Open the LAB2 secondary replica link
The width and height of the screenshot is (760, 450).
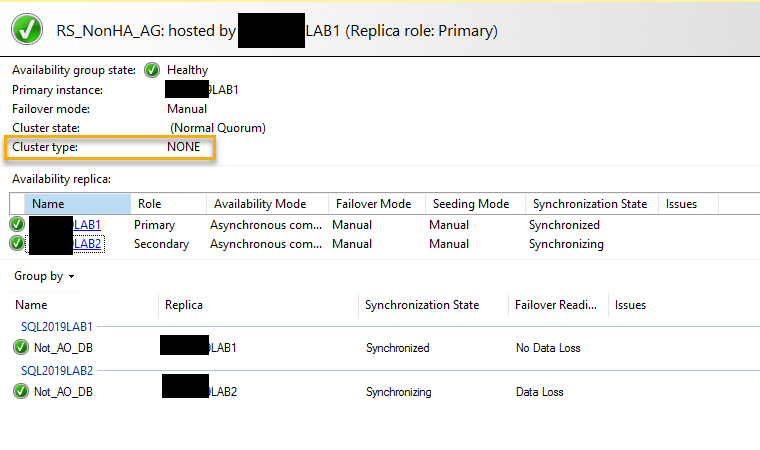coord(87,244)
